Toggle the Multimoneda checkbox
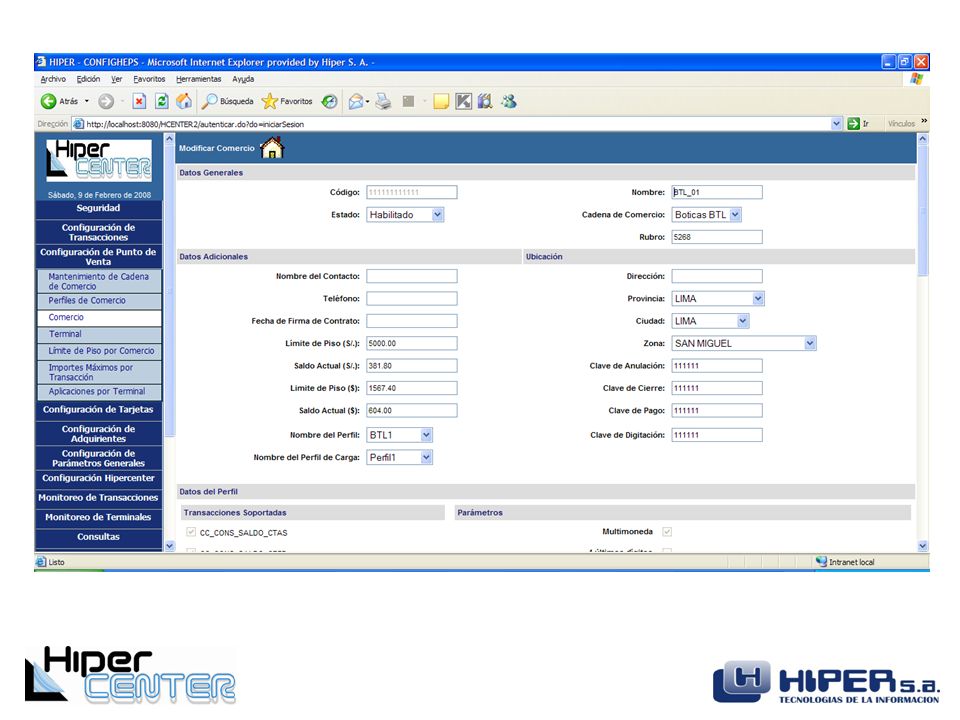This screenshot has height=720, width=960. (667, 531)
